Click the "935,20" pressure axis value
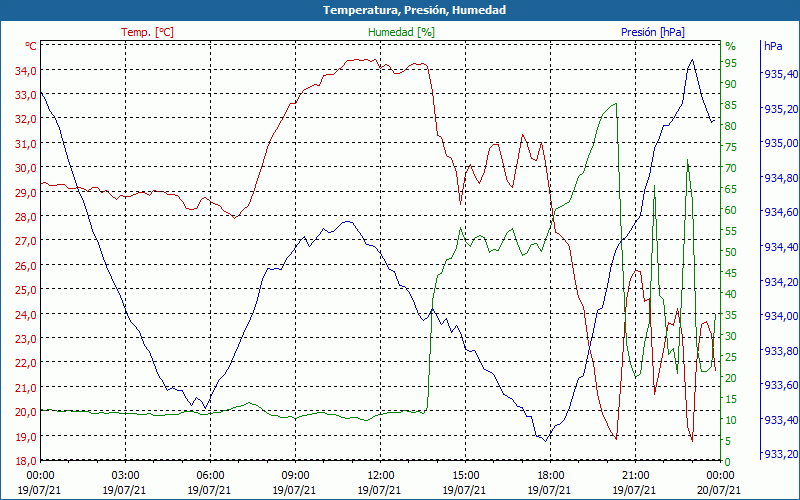800x500 pixels. tap(781, 109)
